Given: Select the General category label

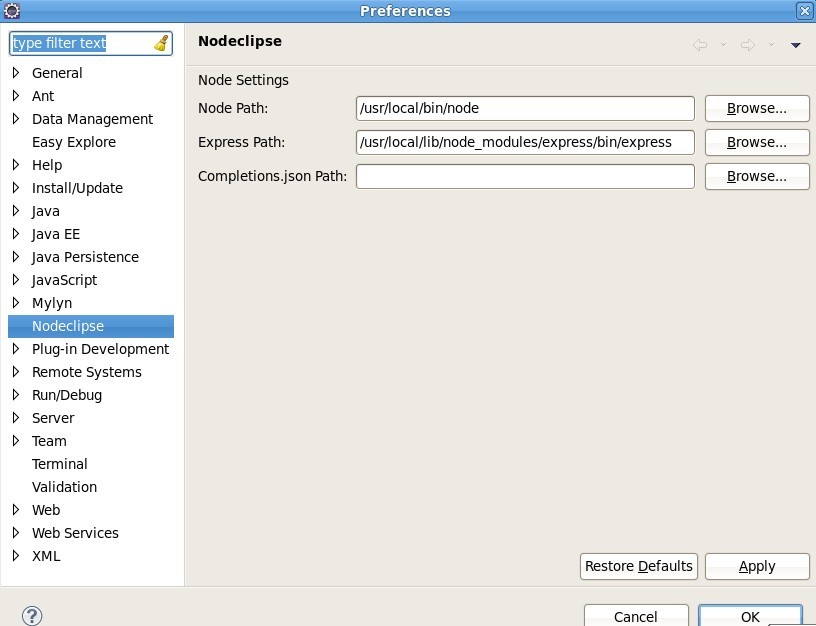Looking at the screenshot, I should tap(57, 73).
